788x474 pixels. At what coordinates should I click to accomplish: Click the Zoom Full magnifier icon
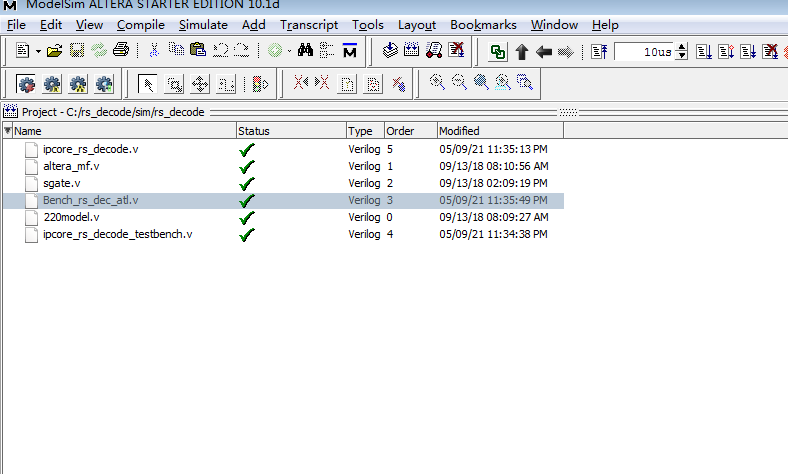coord(481,82)
